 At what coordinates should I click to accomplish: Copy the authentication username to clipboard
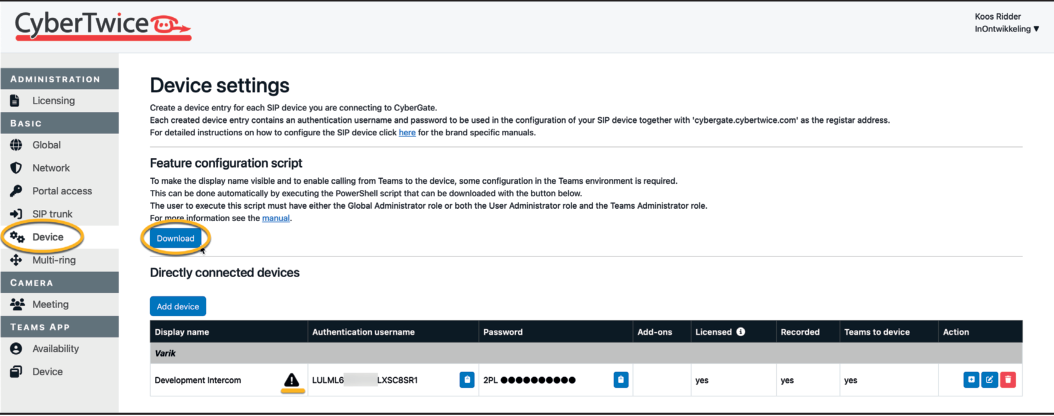[x=467, y=380]
